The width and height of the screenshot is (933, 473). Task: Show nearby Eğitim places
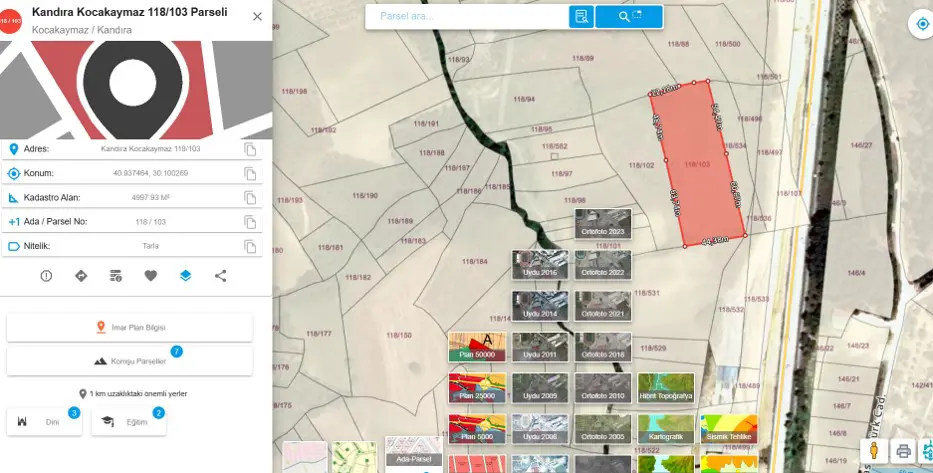click(129, 422)
